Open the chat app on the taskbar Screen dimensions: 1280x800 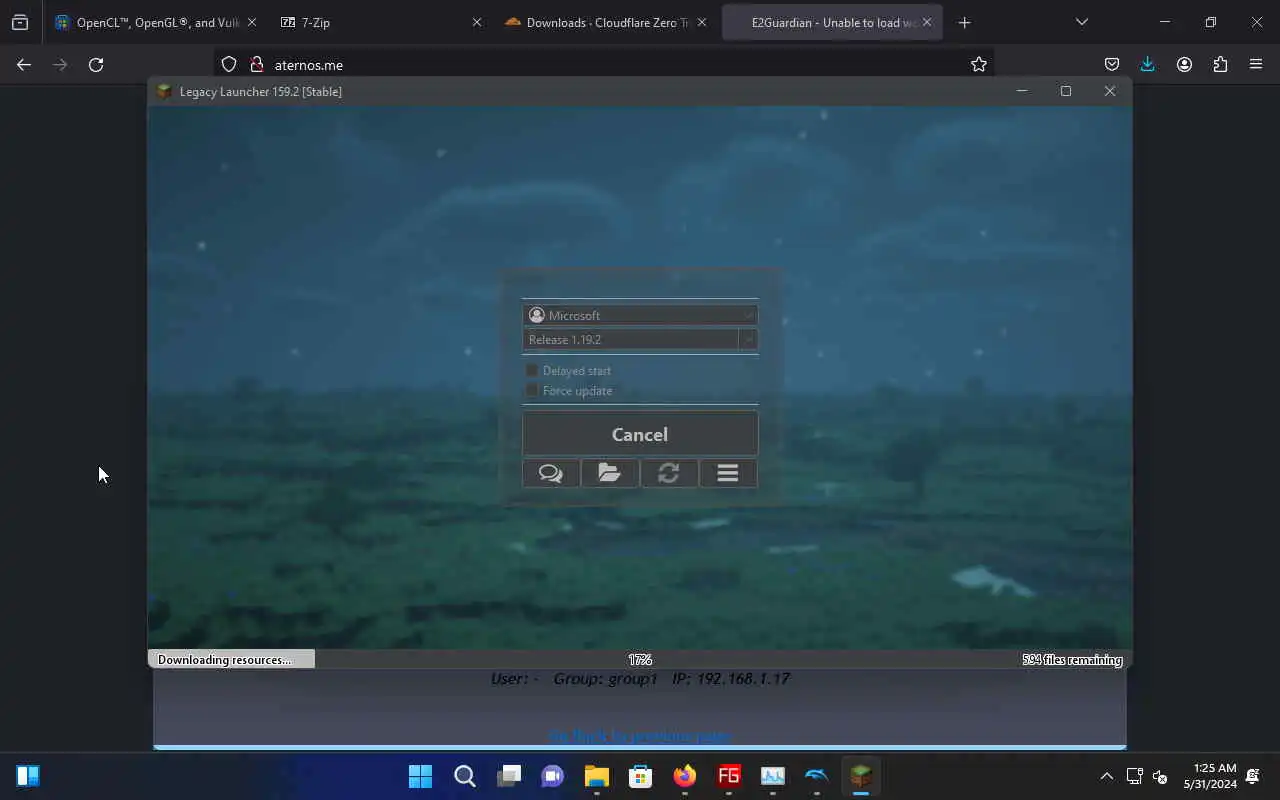click(553, 776)
